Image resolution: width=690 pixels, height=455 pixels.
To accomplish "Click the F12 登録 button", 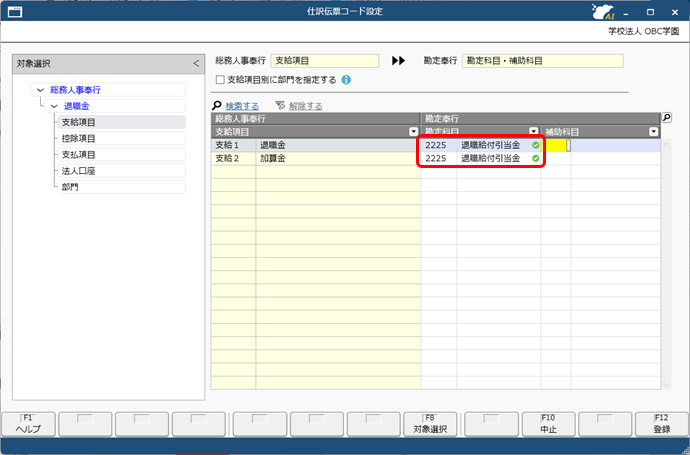I will tap(661, 424).
